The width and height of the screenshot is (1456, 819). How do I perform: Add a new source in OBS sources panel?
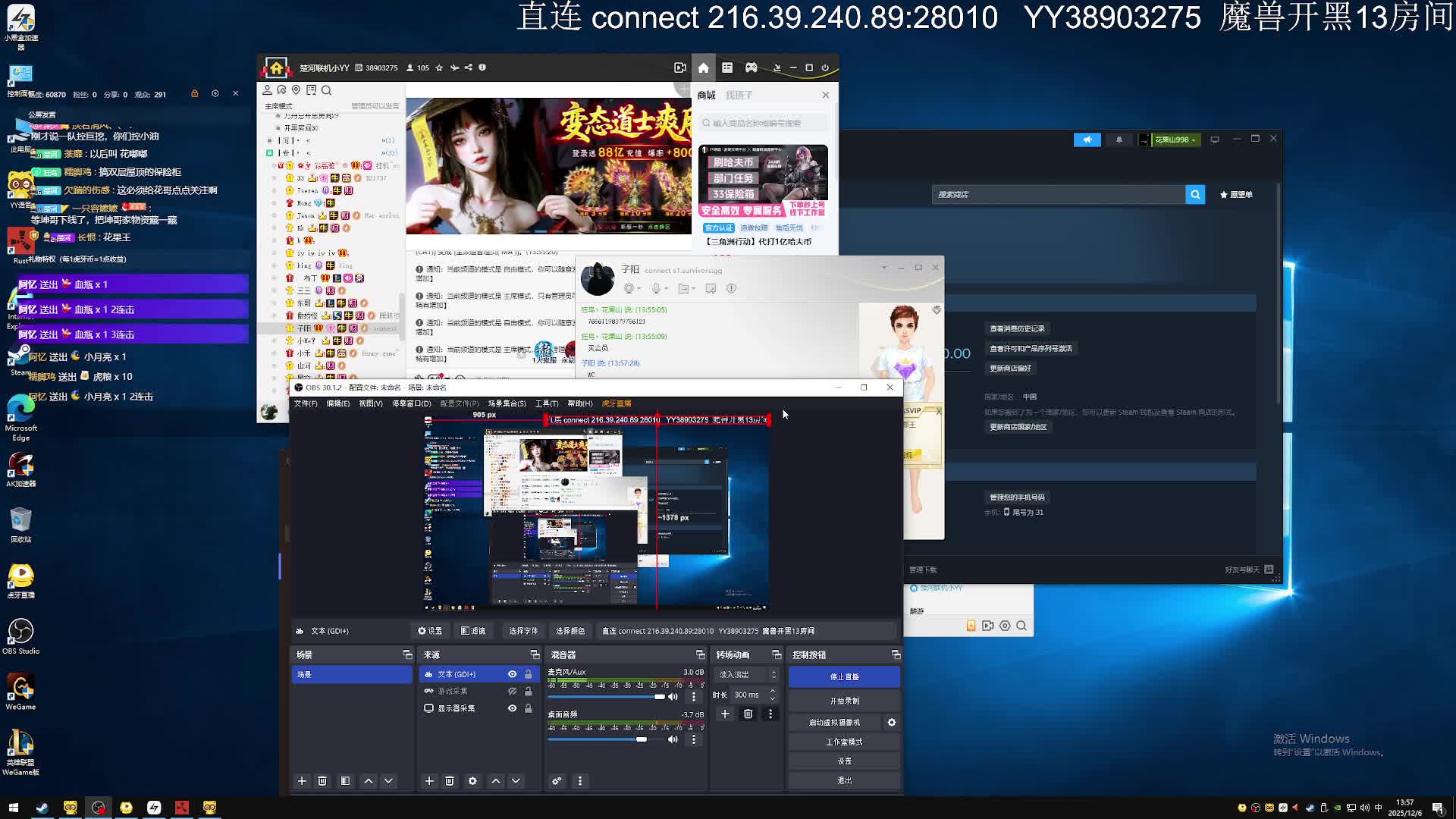tap(429, 781)
